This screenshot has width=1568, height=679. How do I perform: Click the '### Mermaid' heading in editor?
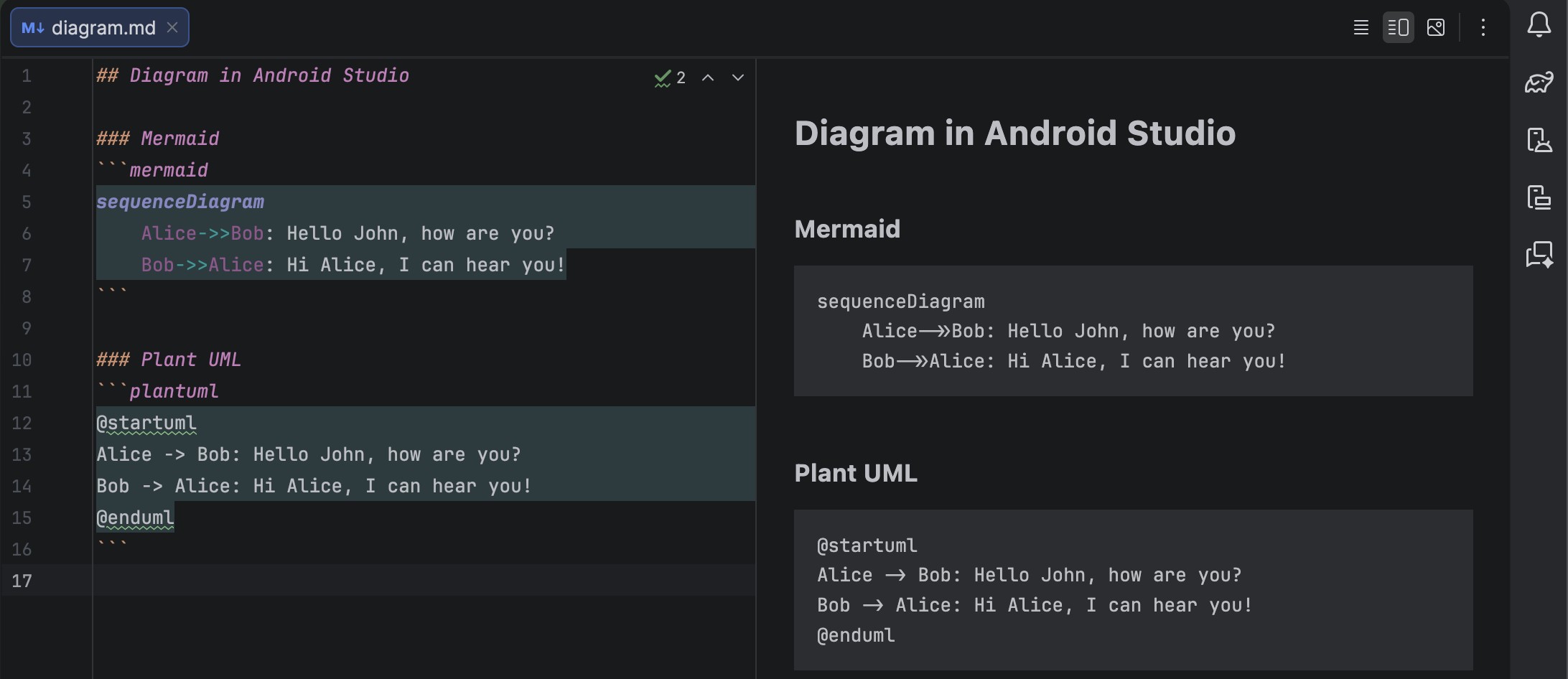158,139
